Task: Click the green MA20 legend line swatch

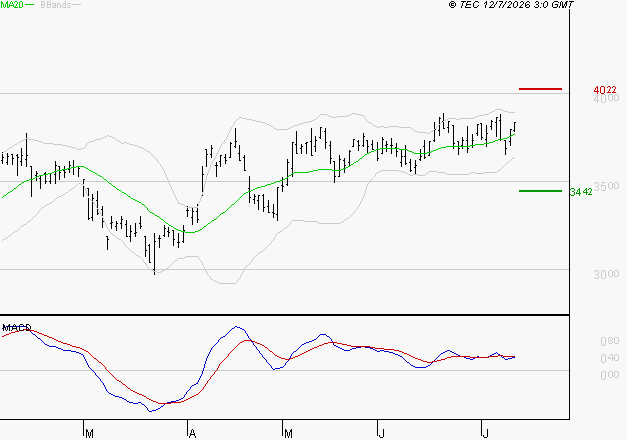Action: point(29,5)
